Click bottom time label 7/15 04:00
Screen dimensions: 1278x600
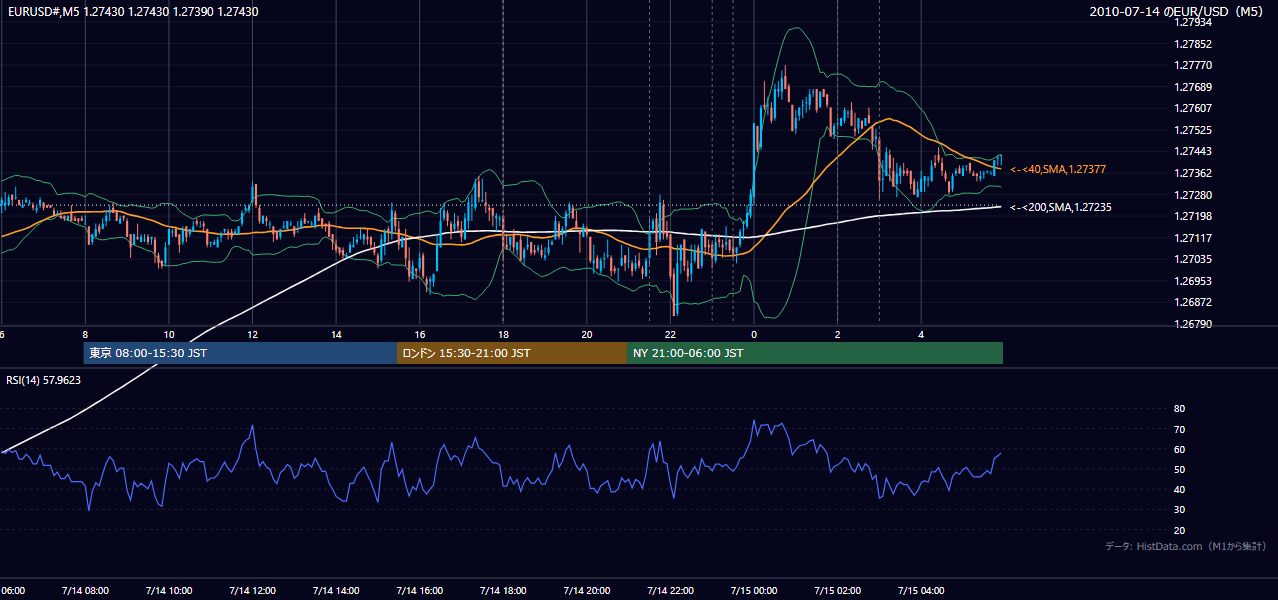pyautogui.click(x=922, y=590)
